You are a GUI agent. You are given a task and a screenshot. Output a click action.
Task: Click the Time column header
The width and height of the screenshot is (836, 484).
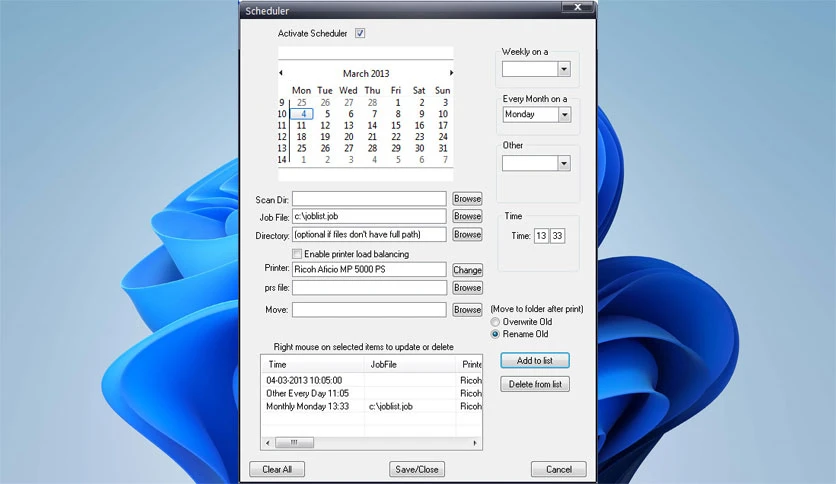point(312,365)
